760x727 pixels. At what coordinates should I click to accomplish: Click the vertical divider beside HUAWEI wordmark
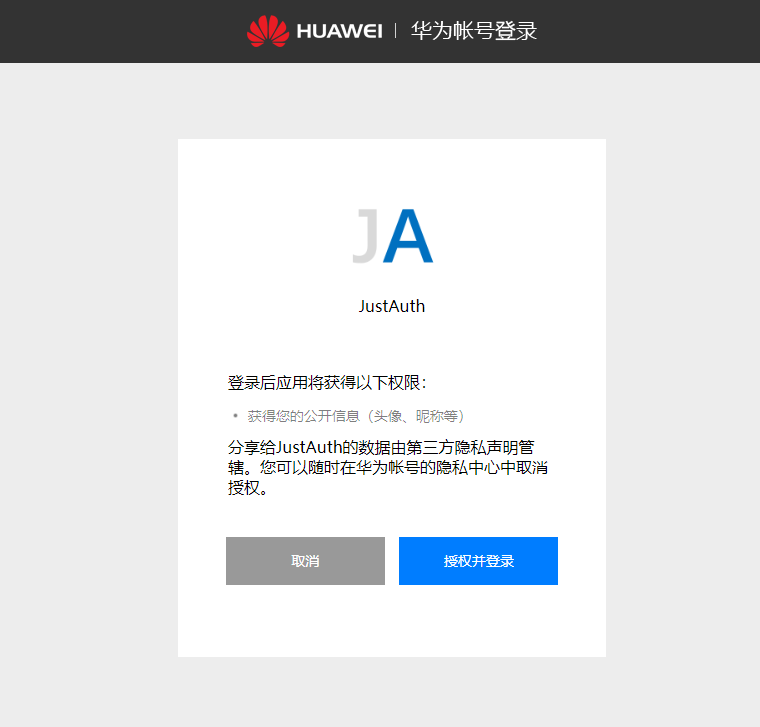click(x=396, y=31)
